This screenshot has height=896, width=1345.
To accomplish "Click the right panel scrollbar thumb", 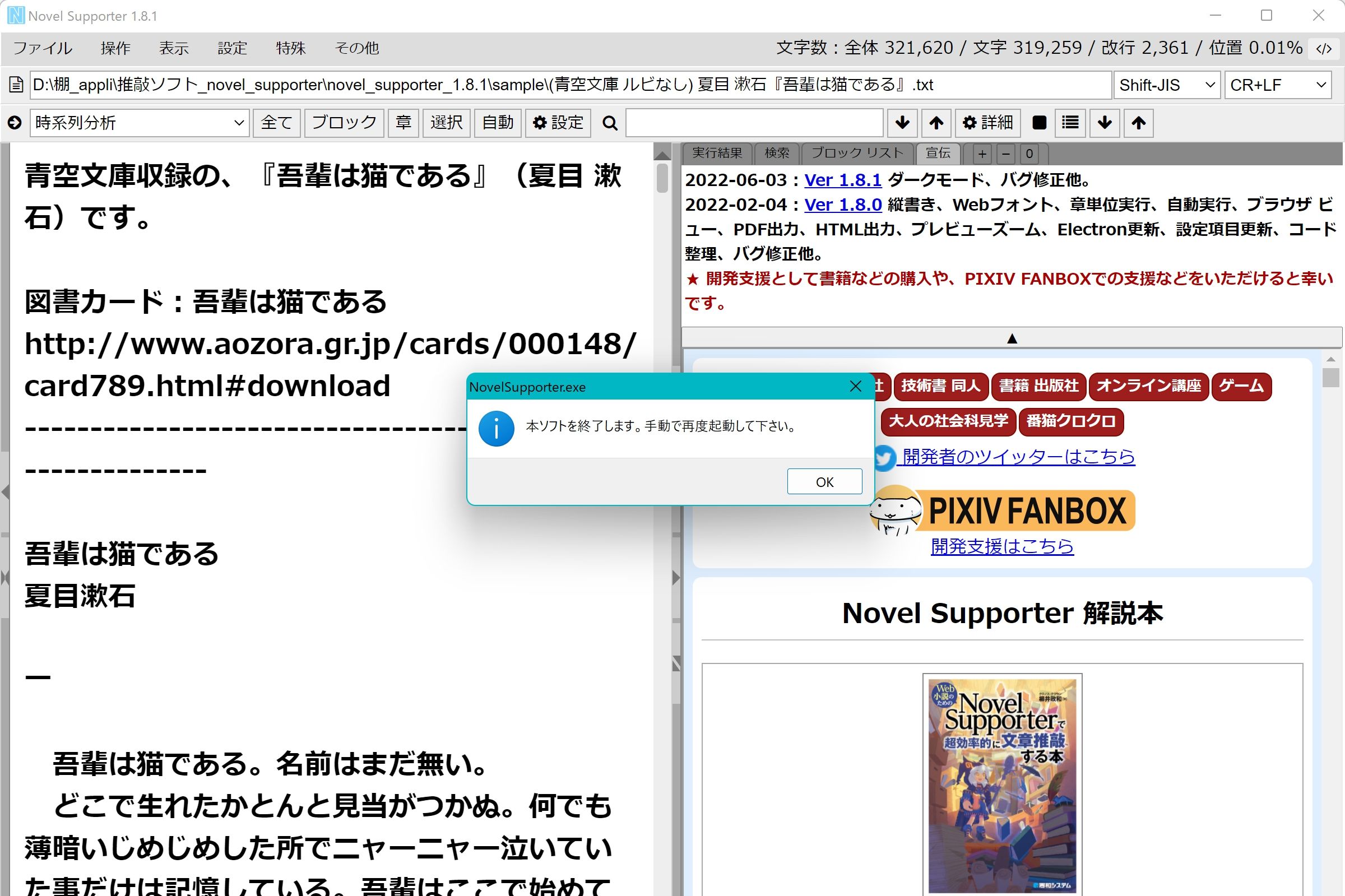I will (x=1331, y=378).
